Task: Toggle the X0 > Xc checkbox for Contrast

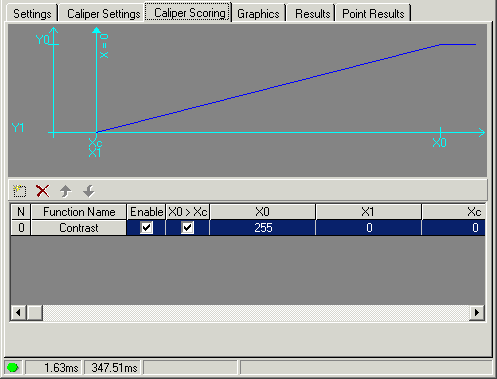Action: tap(187, 228)
